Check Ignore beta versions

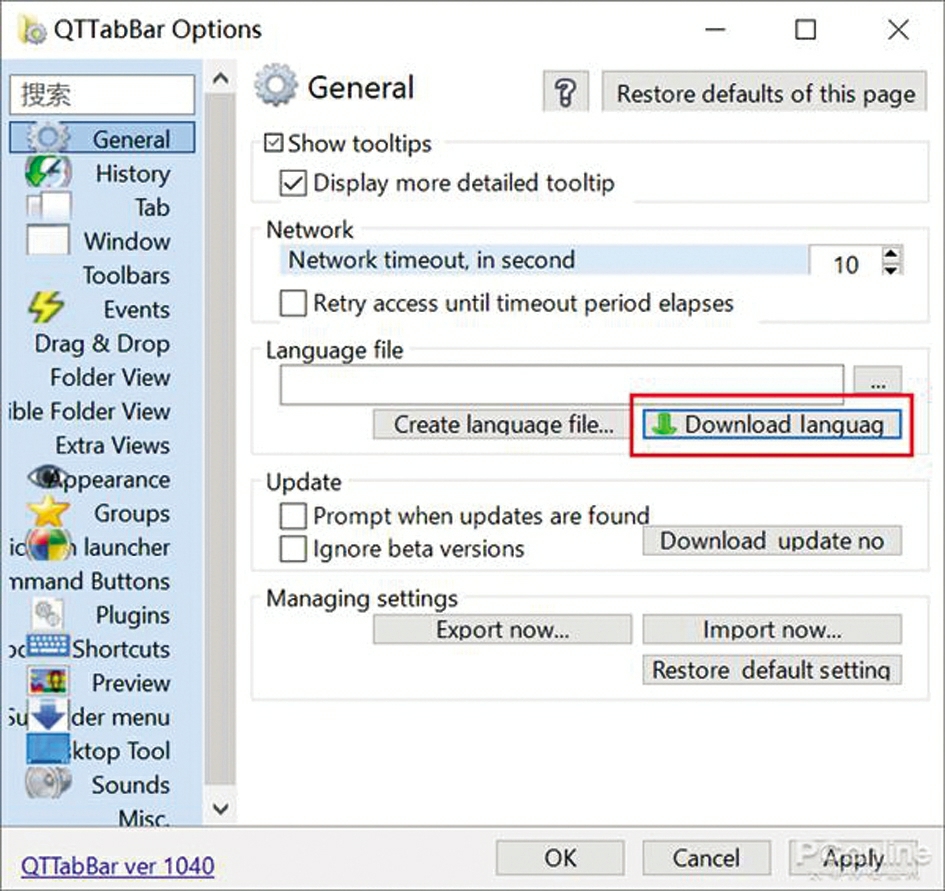tap(293, 549)
